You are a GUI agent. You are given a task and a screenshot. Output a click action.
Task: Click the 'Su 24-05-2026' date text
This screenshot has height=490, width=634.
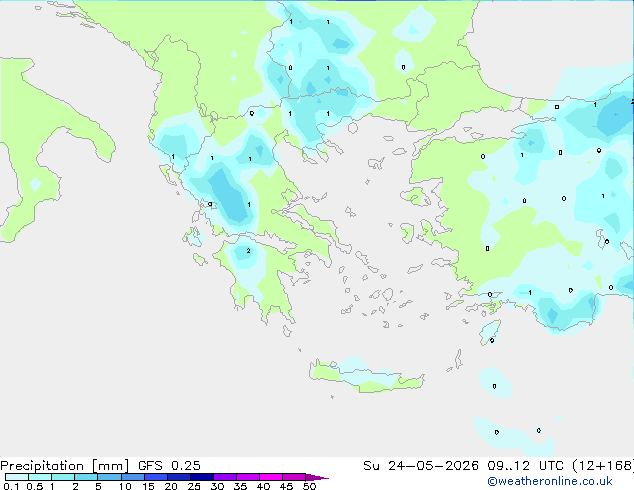(x=421, y=466)
